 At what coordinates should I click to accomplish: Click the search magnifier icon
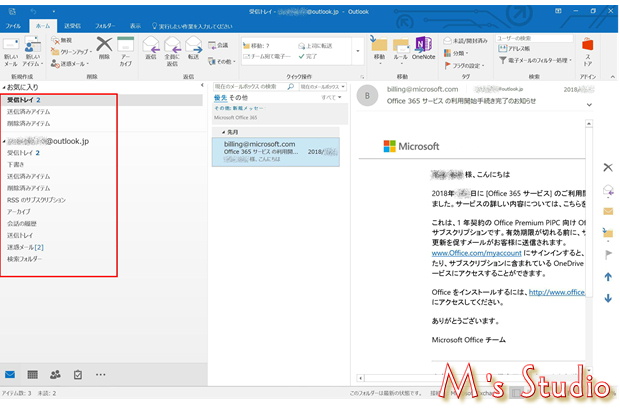pyautogui.click(x=291, y=86)
